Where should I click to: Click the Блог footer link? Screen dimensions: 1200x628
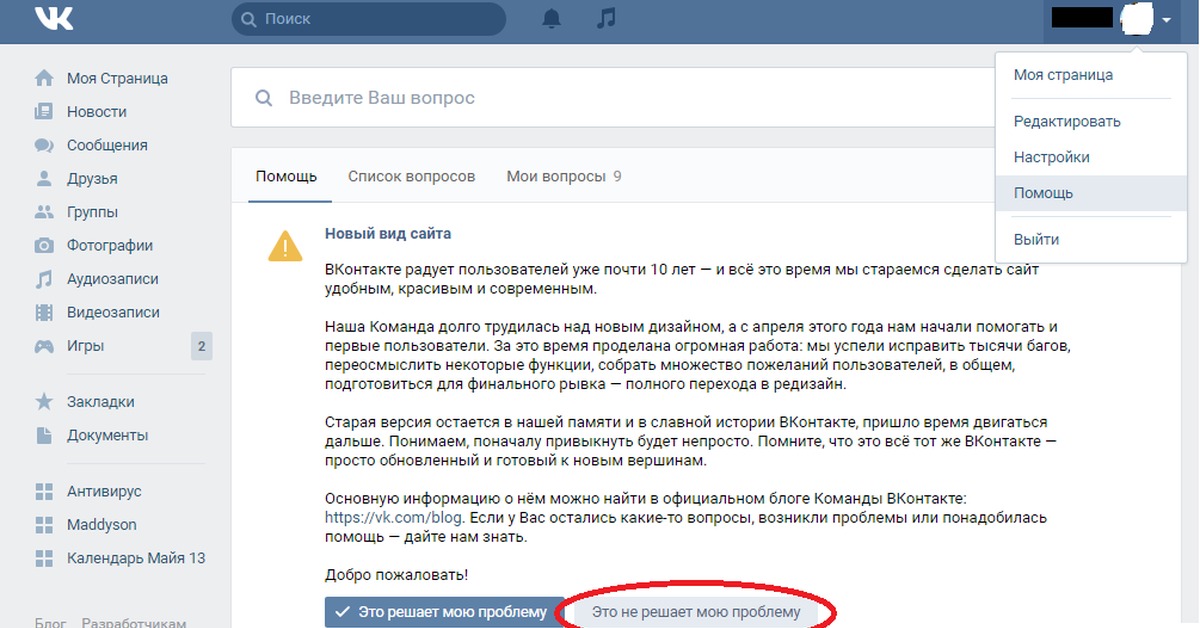click(x=52, y=622)
